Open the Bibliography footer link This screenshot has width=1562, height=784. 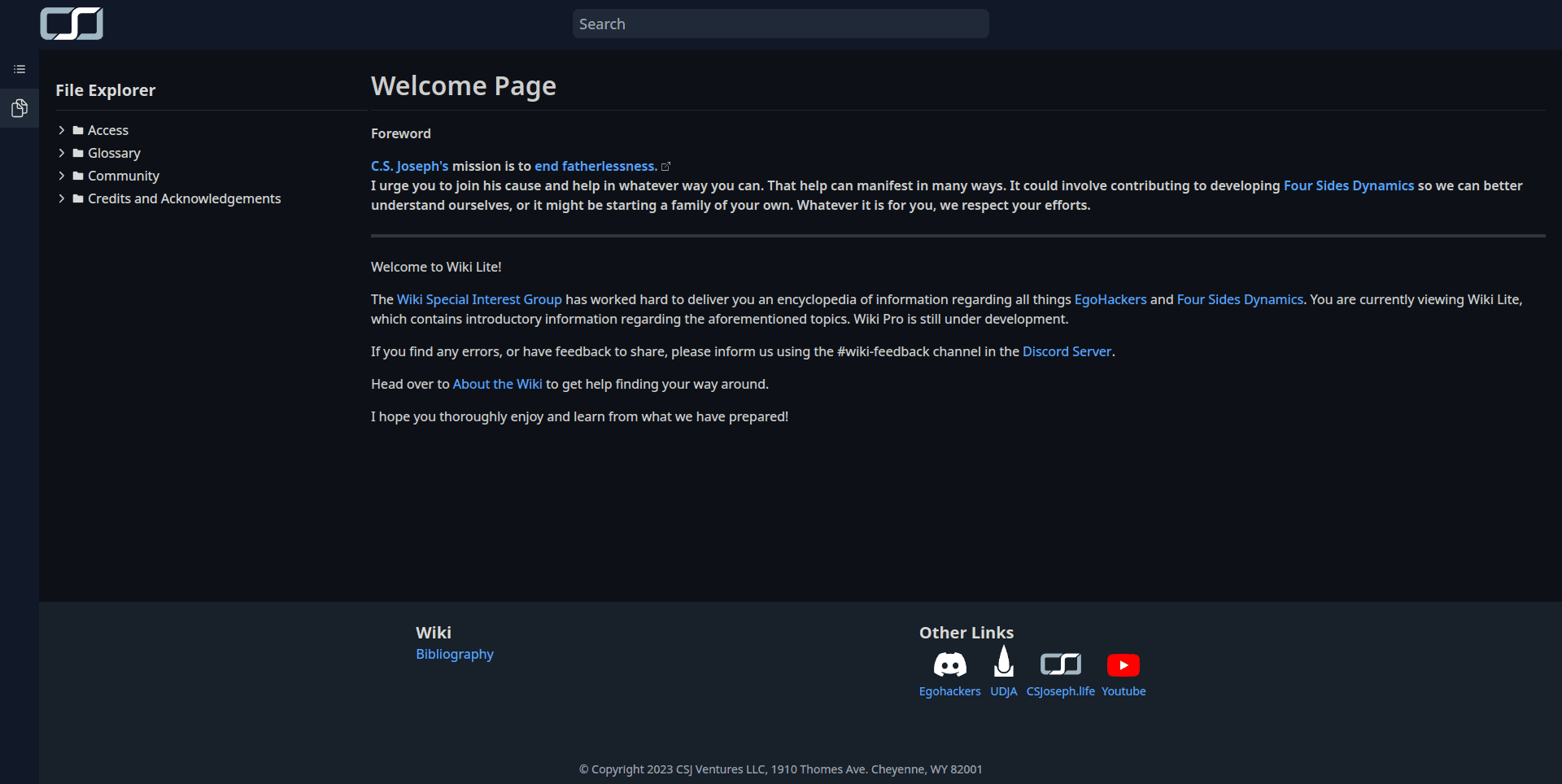[454, 654]
